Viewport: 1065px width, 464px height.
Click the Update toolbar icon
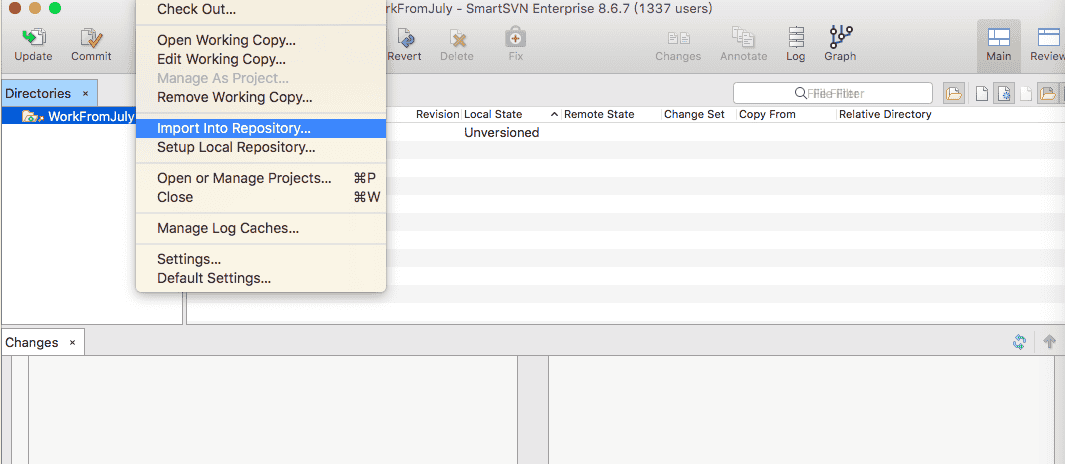pos(33,37)
